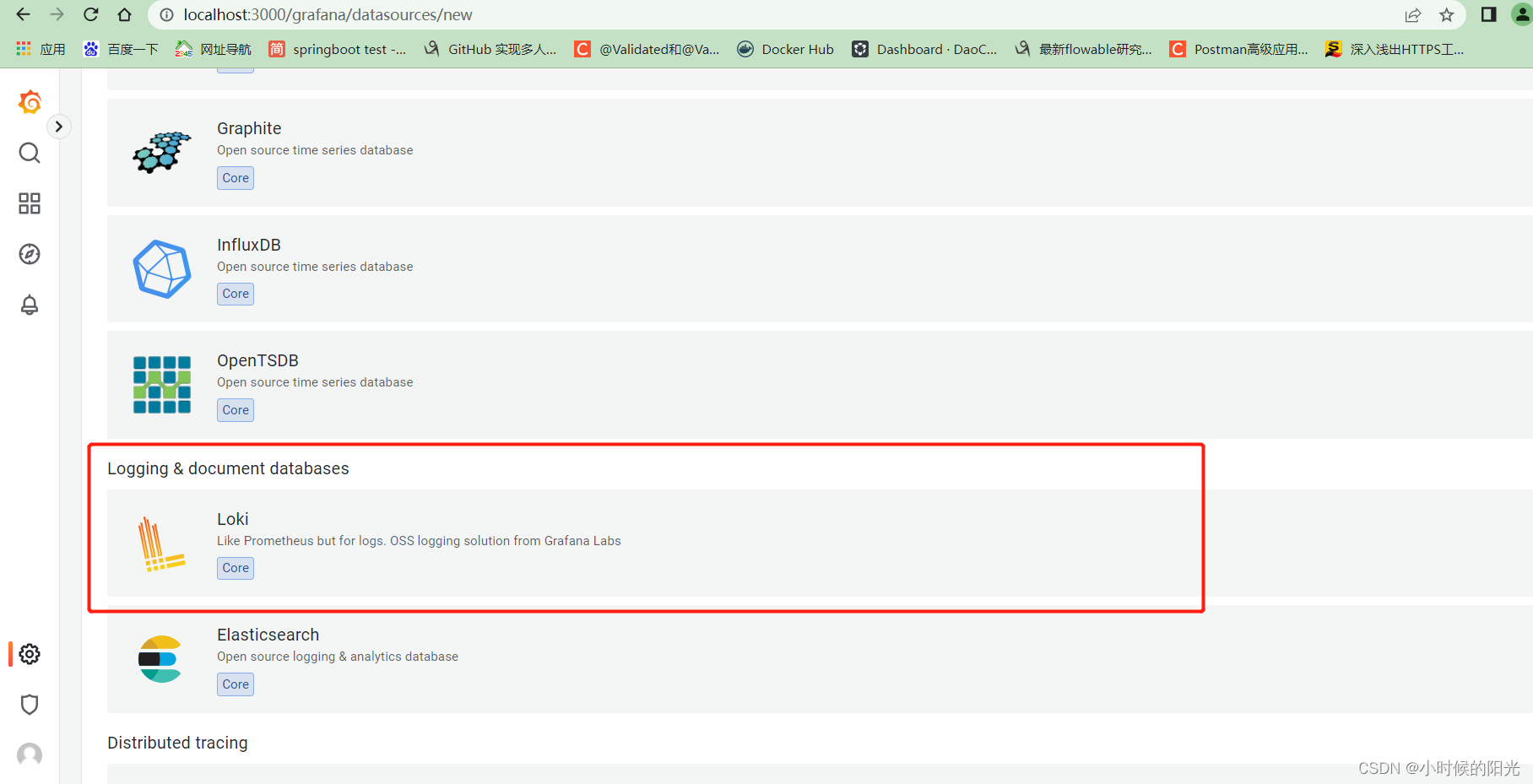Open the user profile avatar
This screenshot has height=784, width=1533.
coord(29,754)
